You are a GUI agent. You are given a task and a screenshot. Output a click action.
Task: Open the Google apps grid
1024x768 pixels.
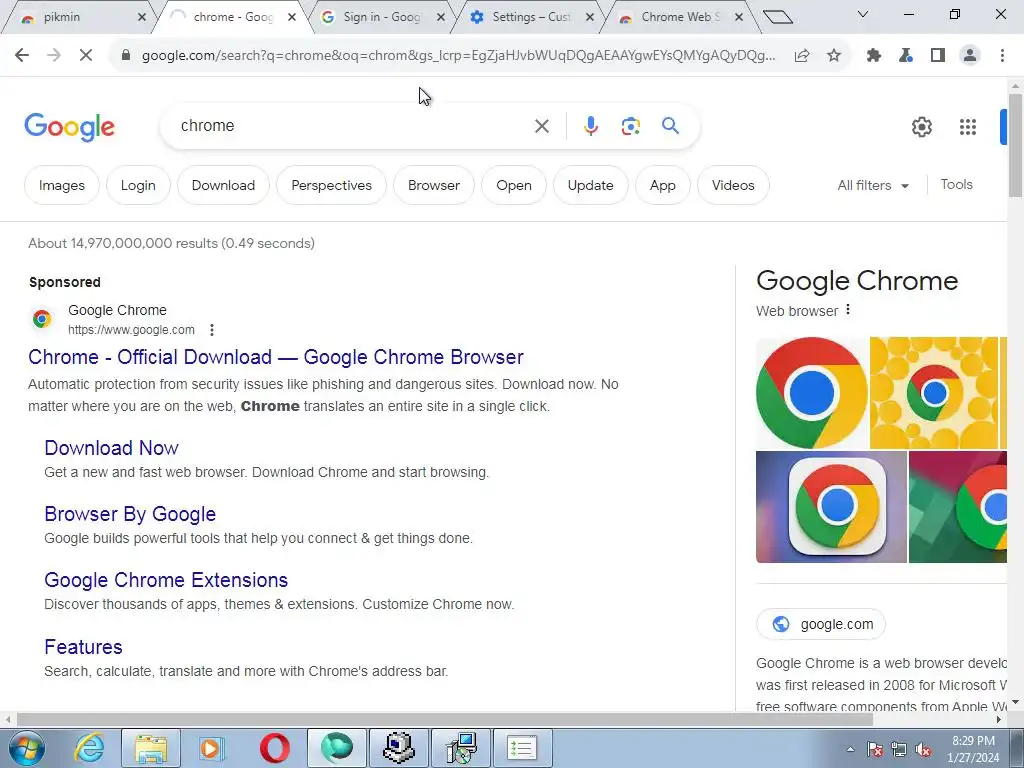tap(968, 127)
